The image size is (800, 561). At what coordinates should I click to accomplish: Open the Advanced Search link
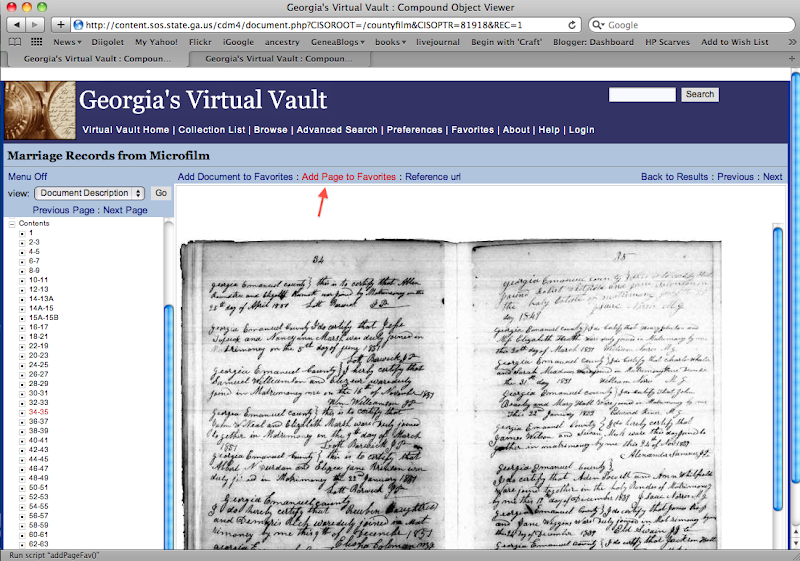pyautogui.click(x=337, y=130)
